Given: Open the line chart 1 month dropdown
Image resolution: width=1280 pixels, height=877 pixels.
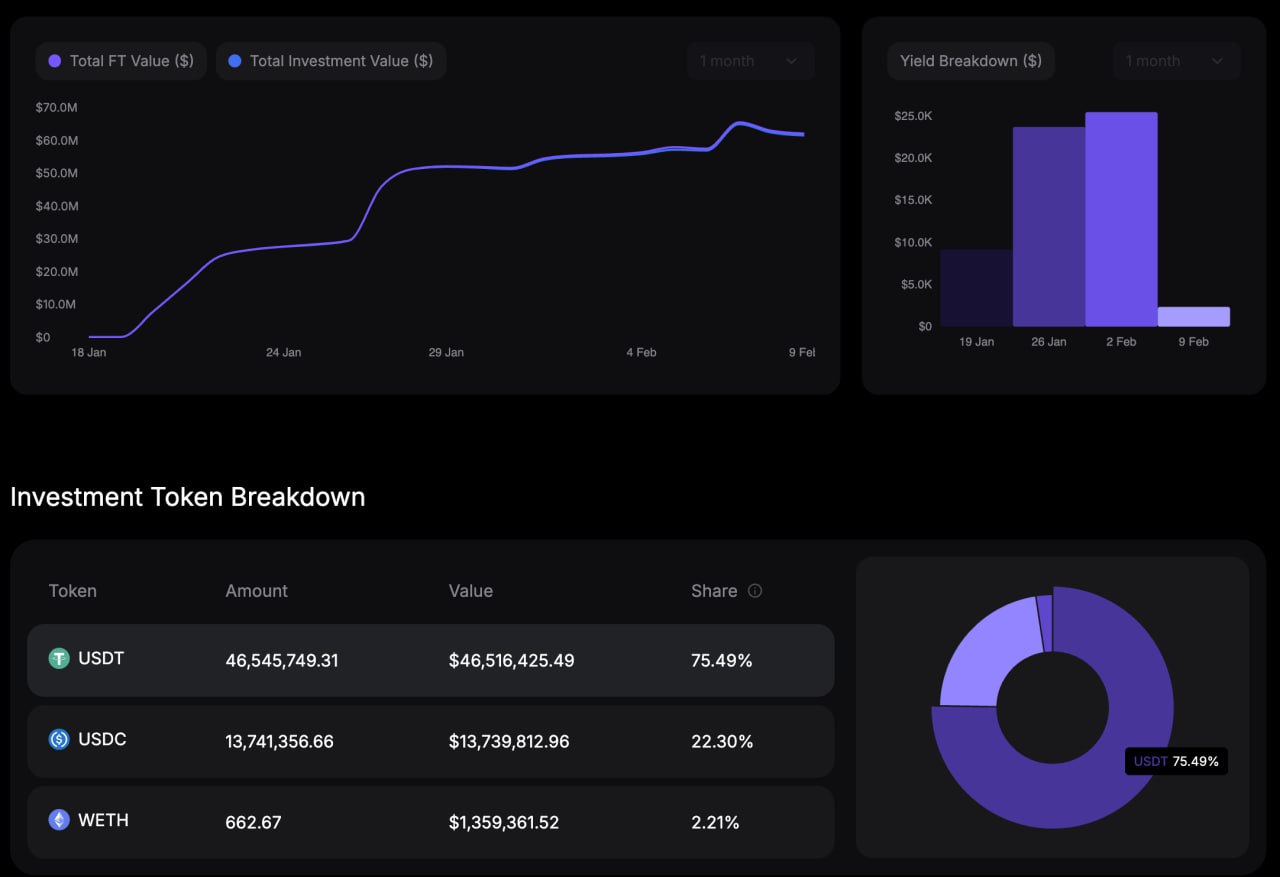Looking at the screenshot, I should (x=750, y=61).
